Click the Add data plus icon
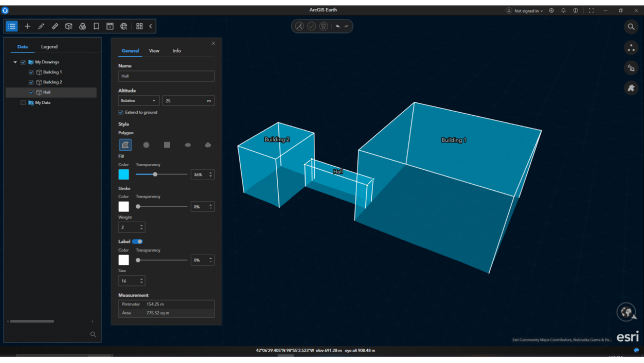 pyautogui.click(x=28, y=26)
